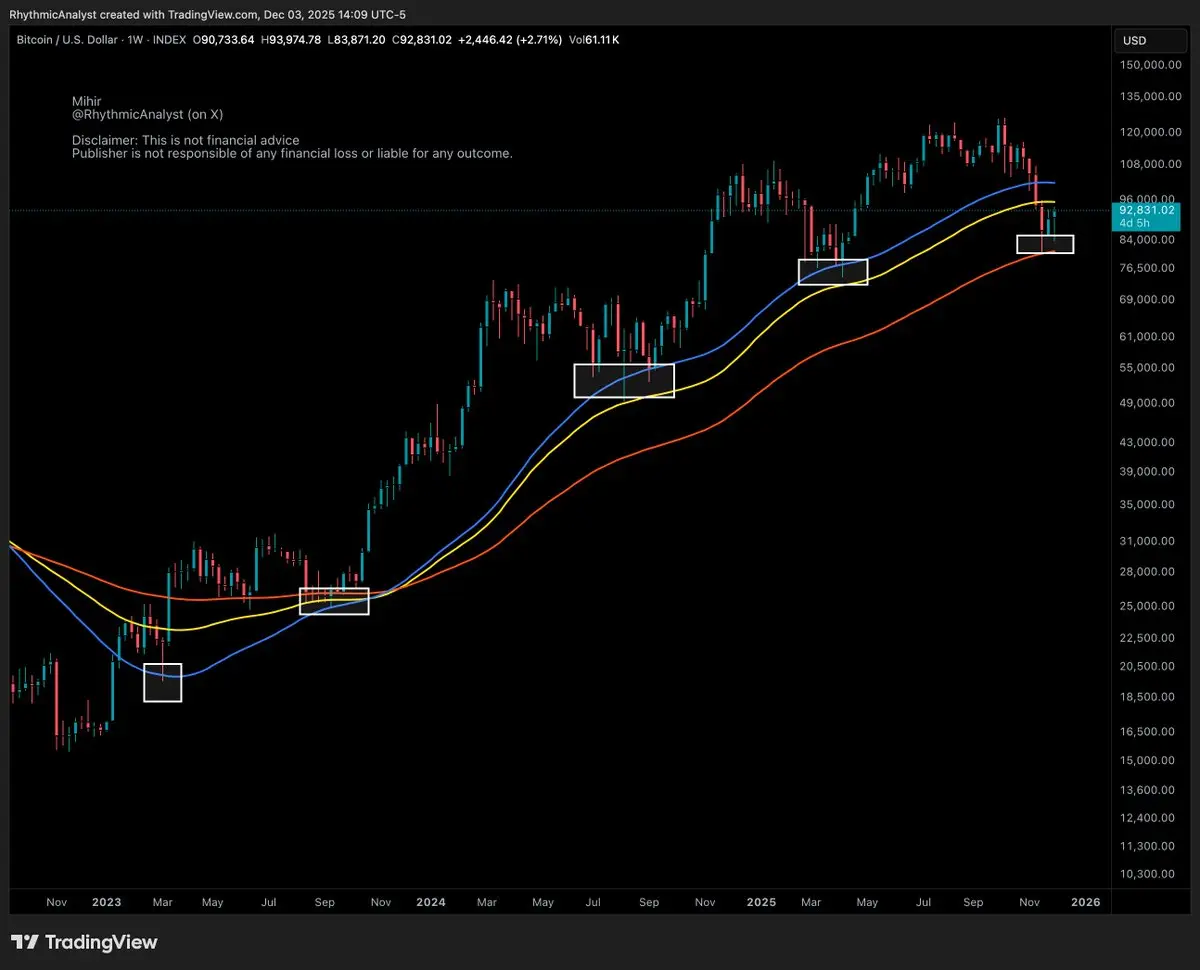Click the @RhythmicAnalyst (on X) handle
Image resolution: width=1200 pixels, height=970 pixels.
tap(147, 115)
